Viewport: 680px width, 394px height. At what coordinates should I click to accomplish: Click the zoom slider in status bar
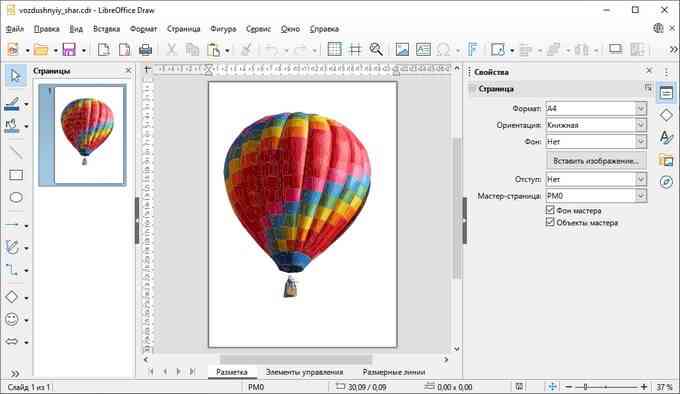[606, 387]
